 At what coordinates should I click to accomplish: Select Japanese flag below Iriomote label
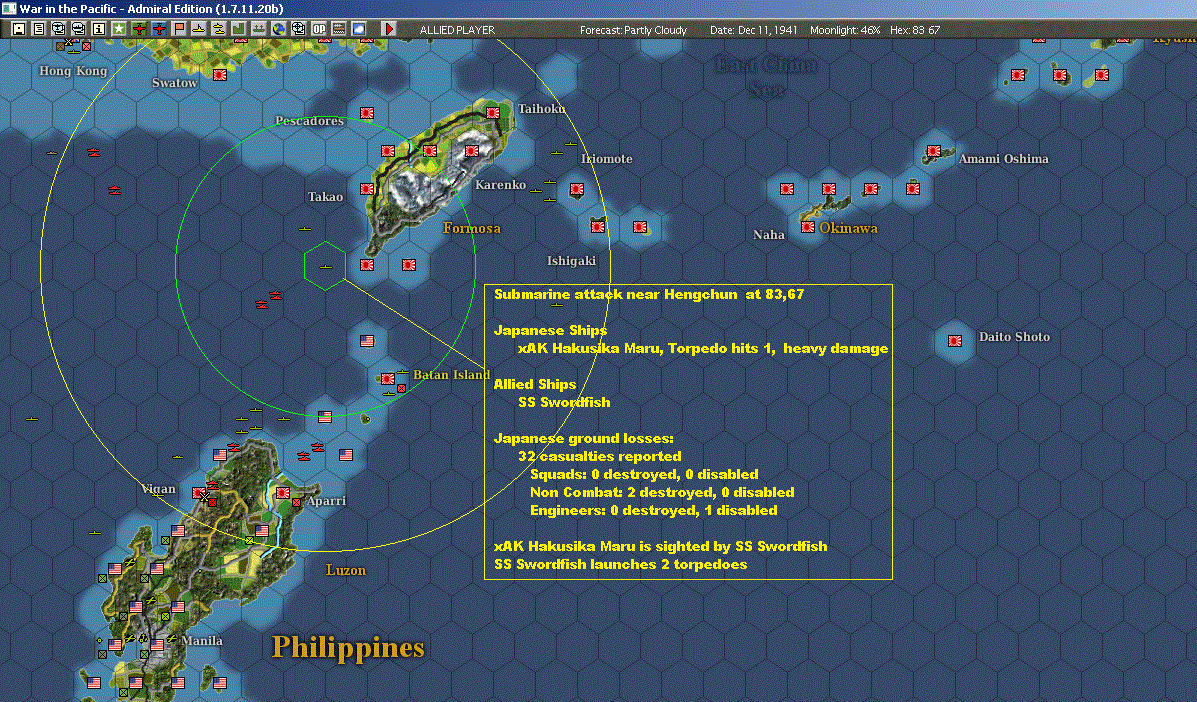[576, 188]
